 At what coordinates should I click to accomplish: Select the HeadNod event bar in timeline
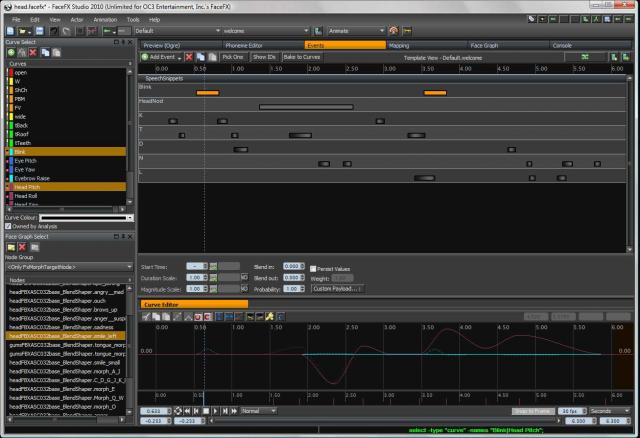point(306,107)
